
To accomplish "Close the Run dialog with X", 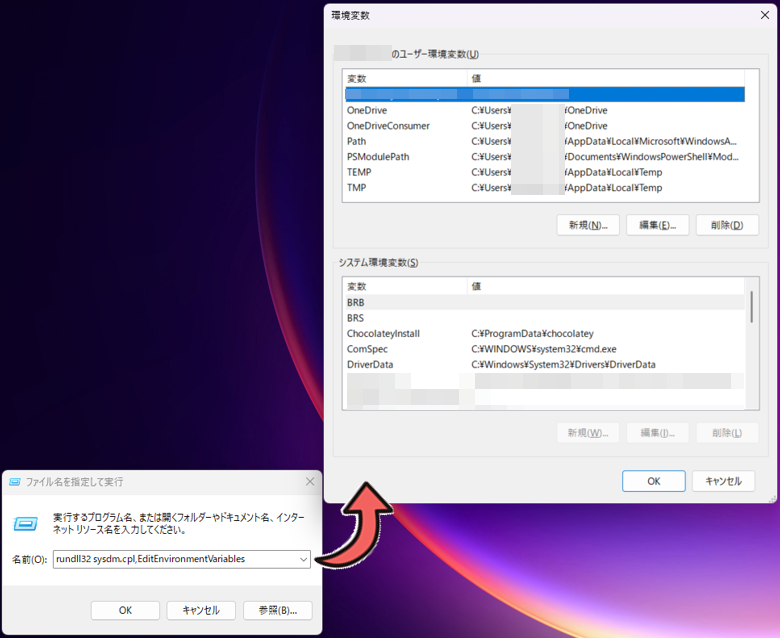I will click(310, 481).
